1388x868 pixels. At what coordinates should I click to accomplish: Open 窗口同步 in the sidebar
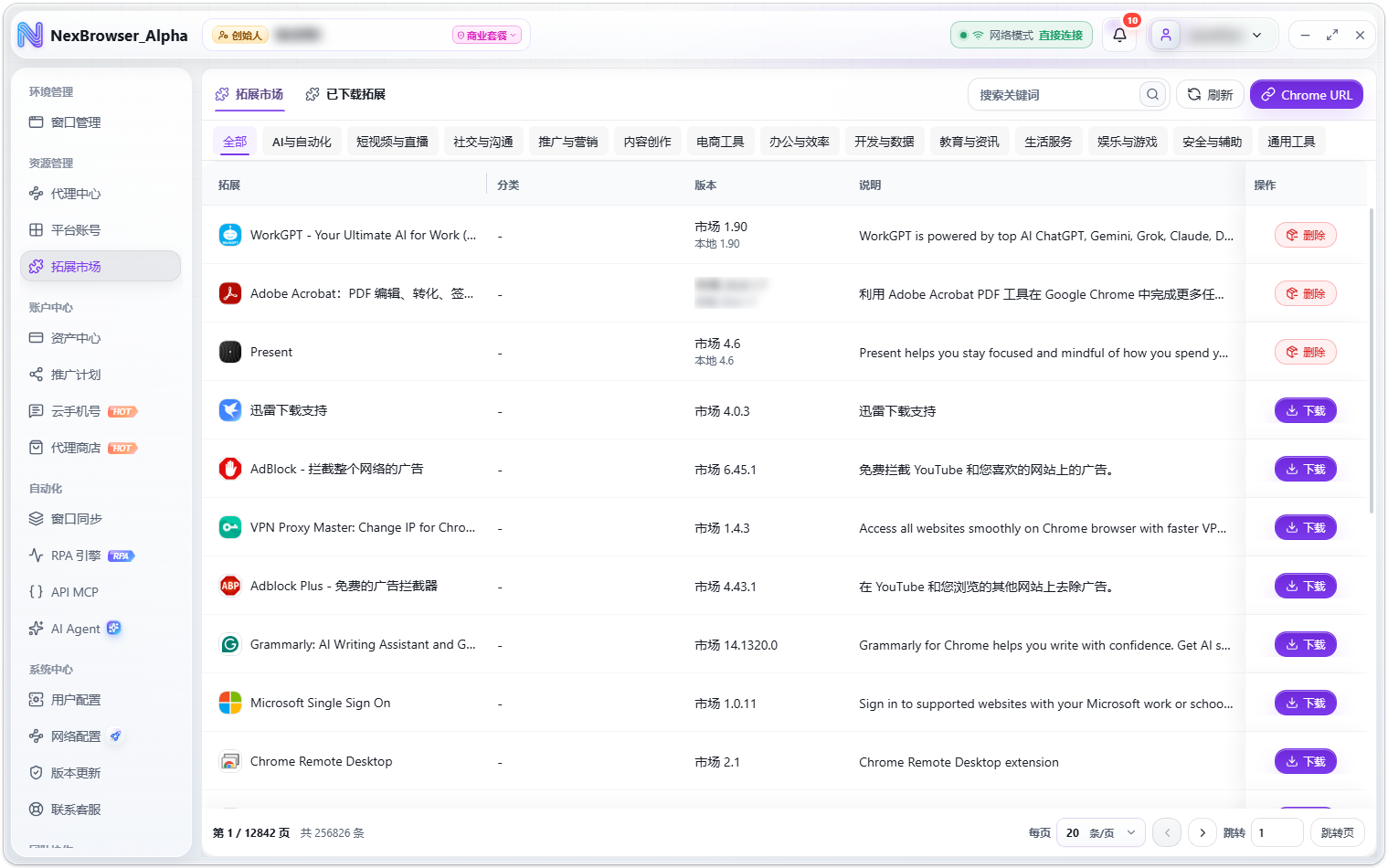(101, 519)
